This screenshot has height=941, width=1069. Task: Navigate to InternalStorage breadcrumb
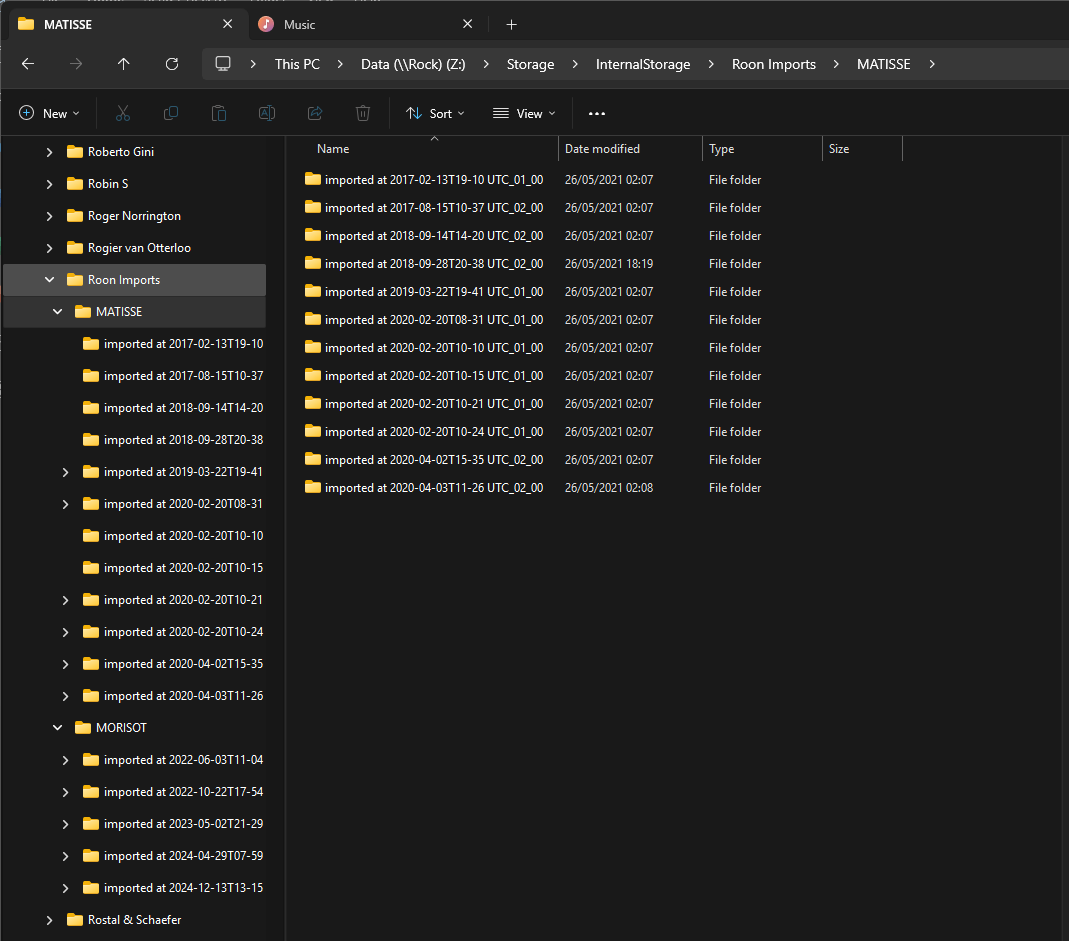click(643, 64)
